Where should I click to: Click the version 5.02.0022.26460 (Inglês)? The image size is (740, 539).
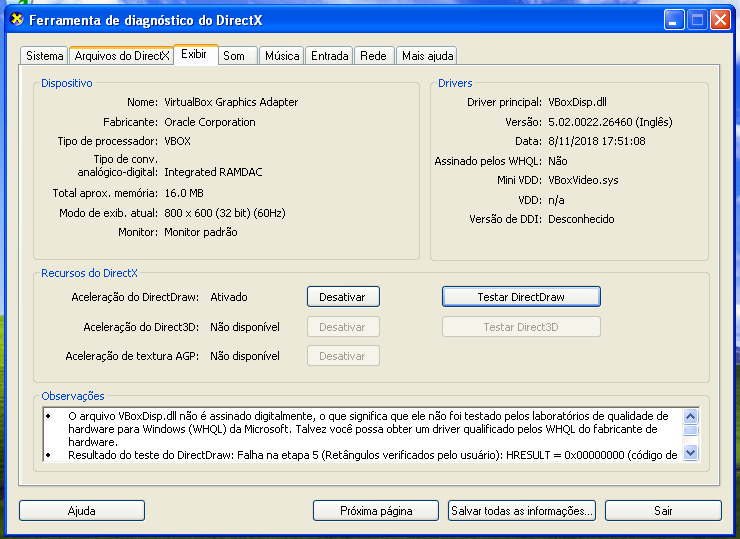tap(610, 122)
